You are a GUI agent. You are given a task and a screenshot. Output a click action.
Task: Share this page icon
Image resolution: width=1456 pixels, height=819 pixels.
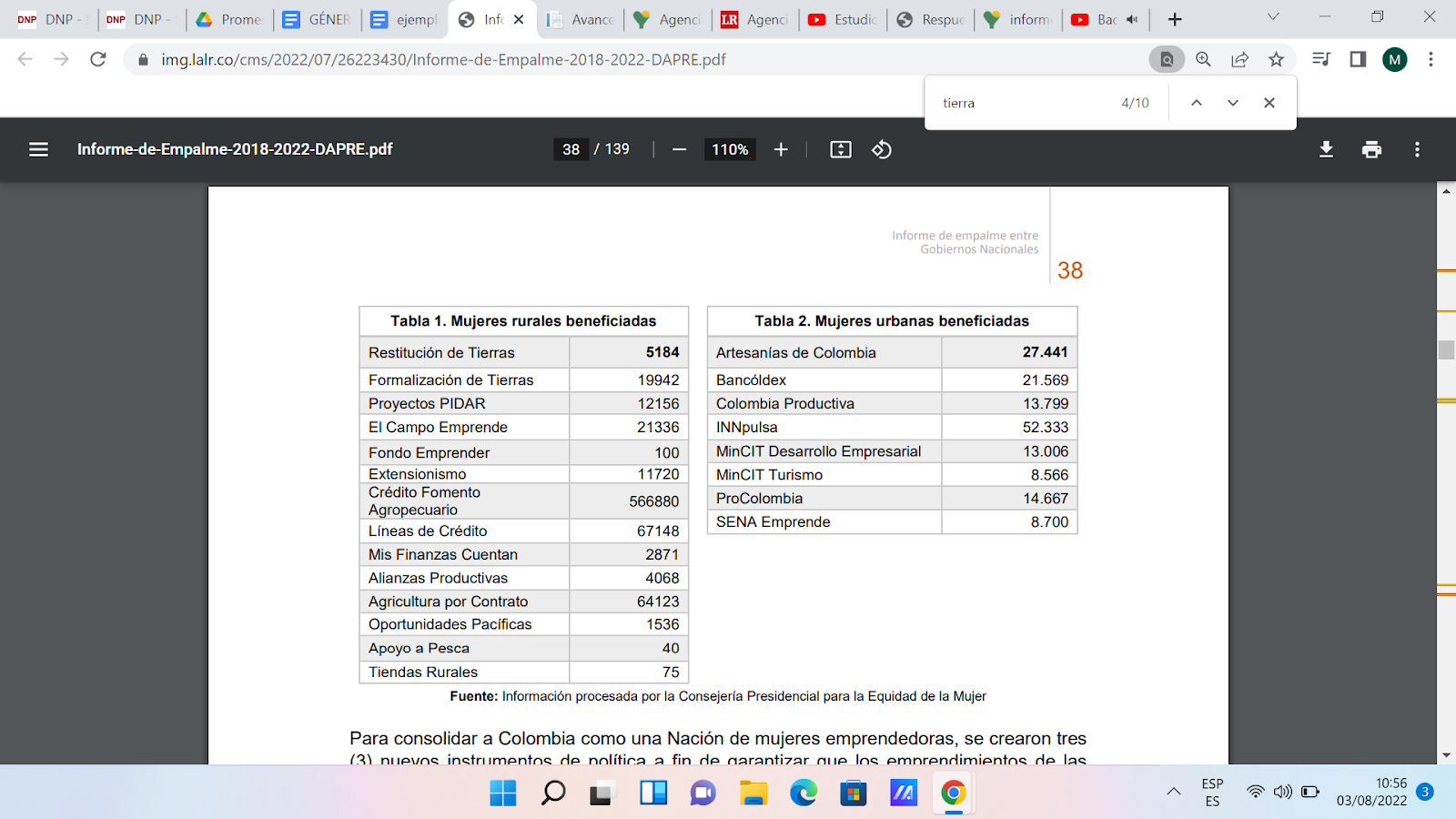pyautogui.click(x=1239, y=59)
